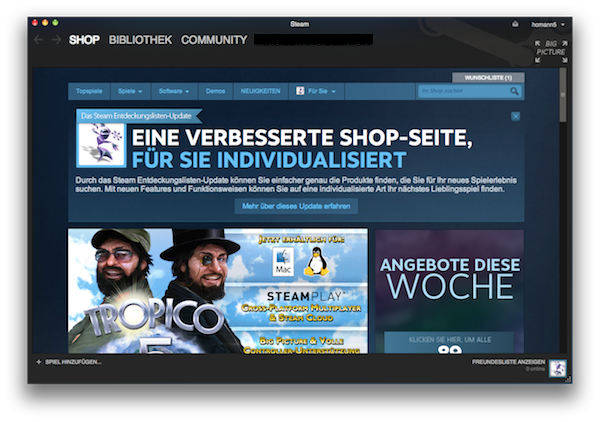This screenshot has width=600, height=422.
Task: Click KLICKEN SIE HIER, UM ALLE button
Action: [x=449, y=342]
